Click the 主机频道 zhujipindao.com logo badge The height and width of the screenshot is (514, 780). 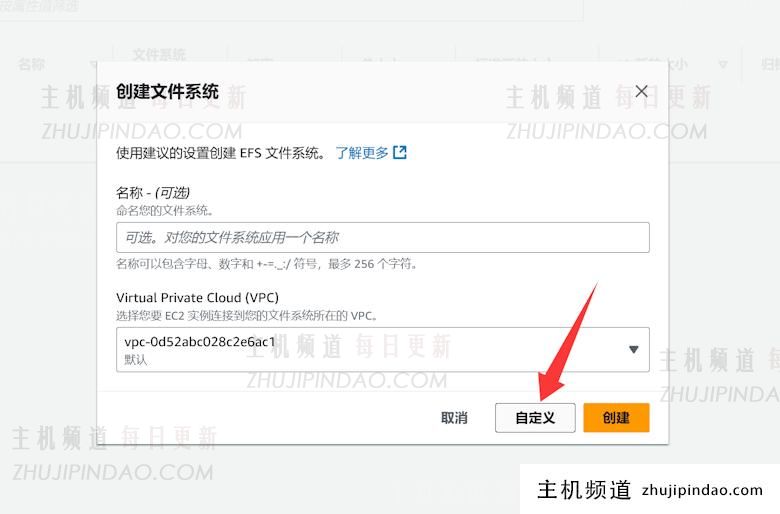[x=650, y=490]
